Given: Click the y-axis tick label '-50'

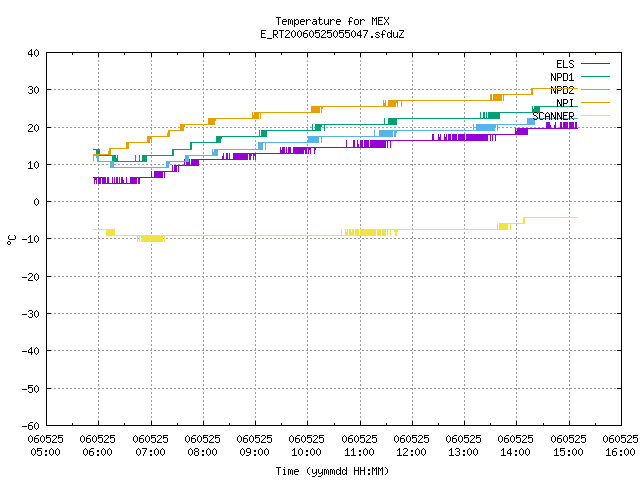Looking at the screenshot, I should click(31, 389).
